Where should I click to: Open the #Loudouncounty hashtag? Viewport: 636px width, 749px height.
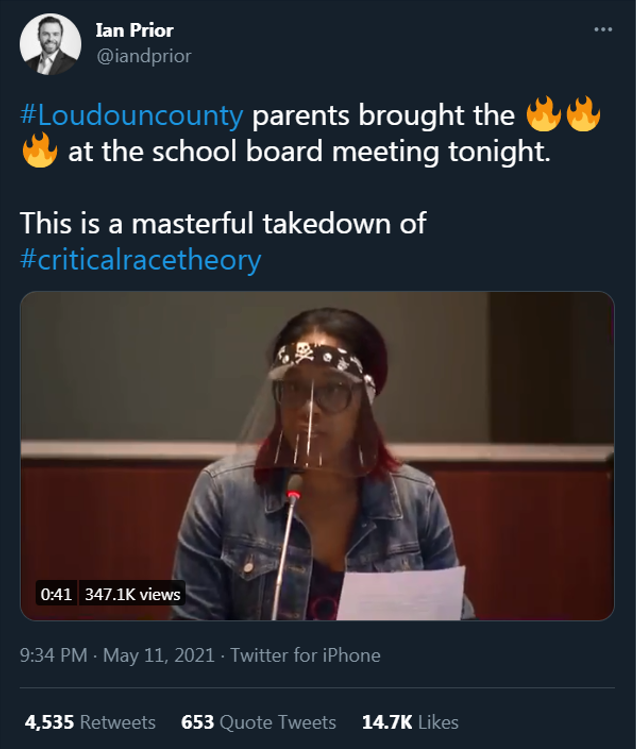click(131, 115)
